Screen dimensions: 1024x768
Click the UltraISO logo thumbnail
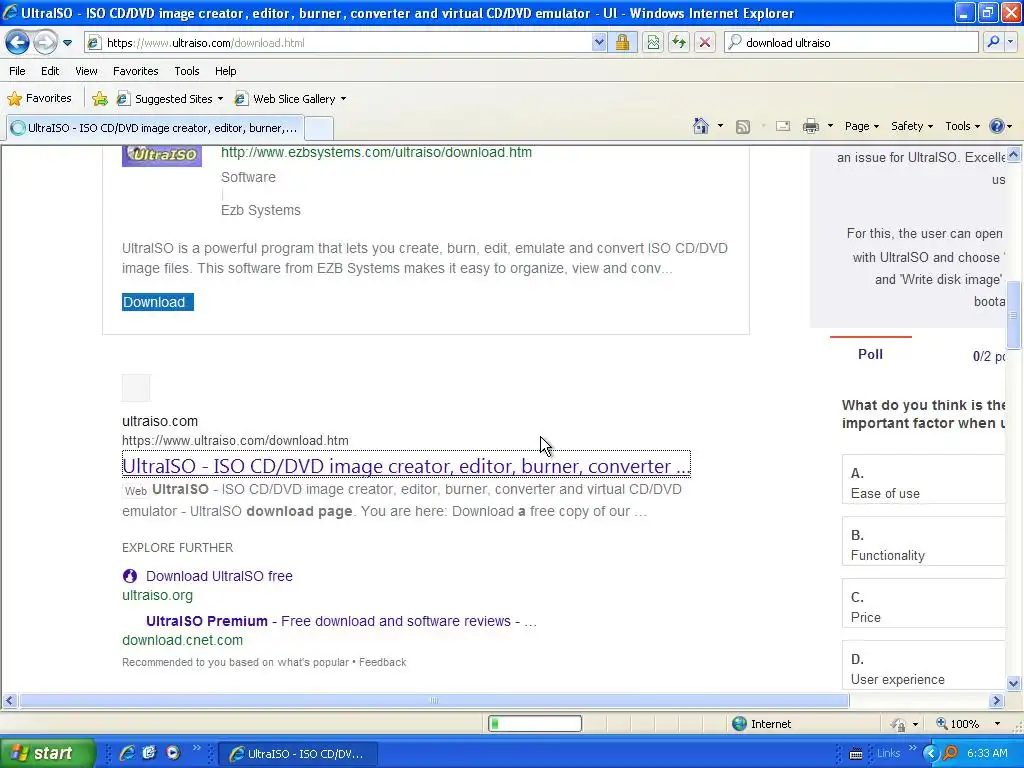162,155
